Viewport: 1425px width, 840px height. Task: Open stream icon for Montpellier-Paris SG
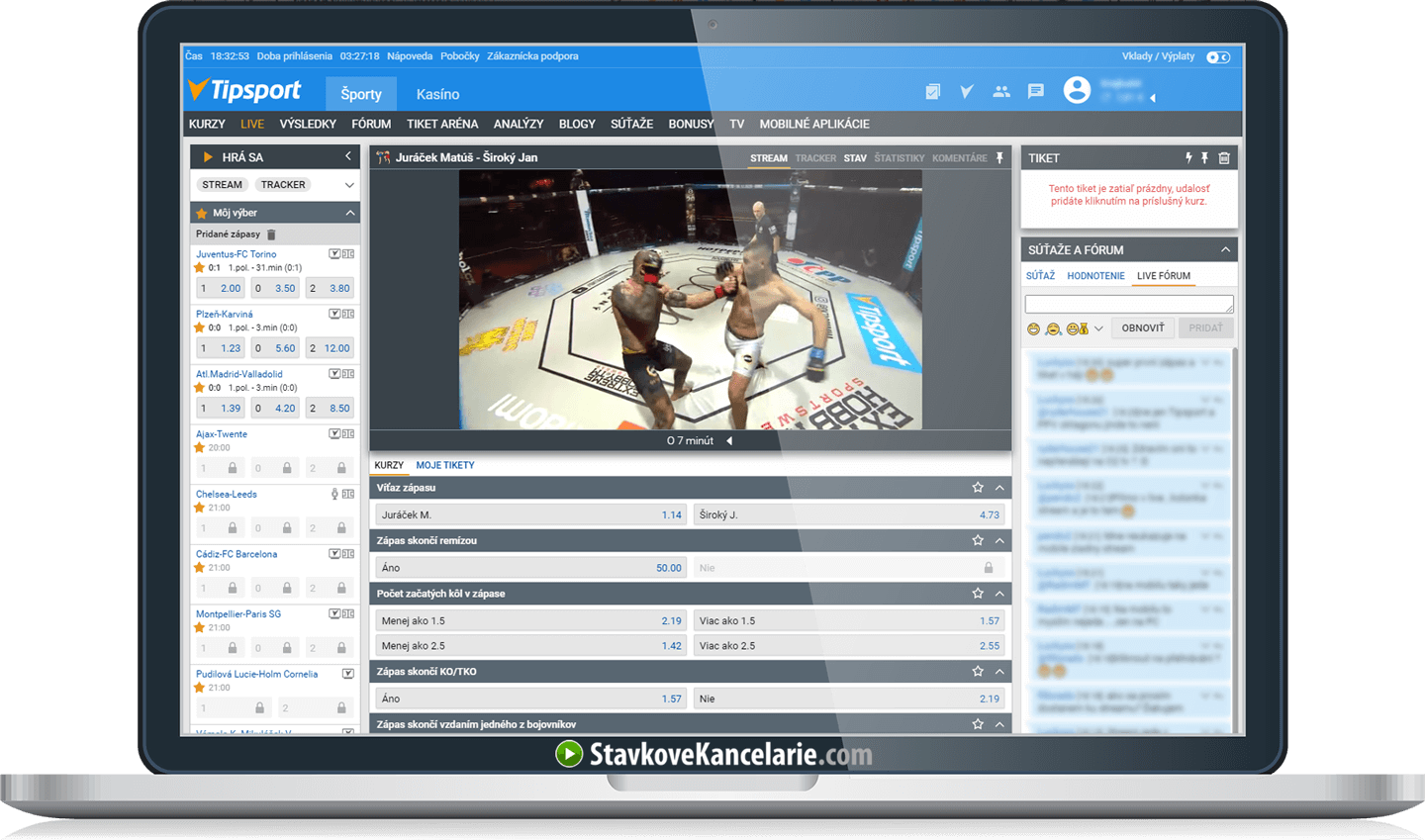[x=334, y=614]
